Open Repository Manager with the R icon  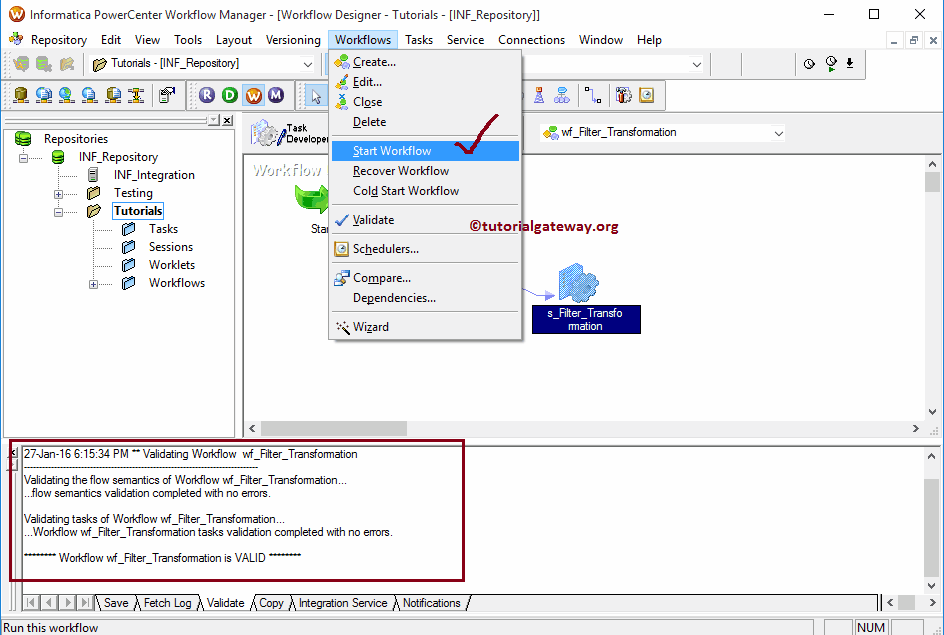(206, 95)
